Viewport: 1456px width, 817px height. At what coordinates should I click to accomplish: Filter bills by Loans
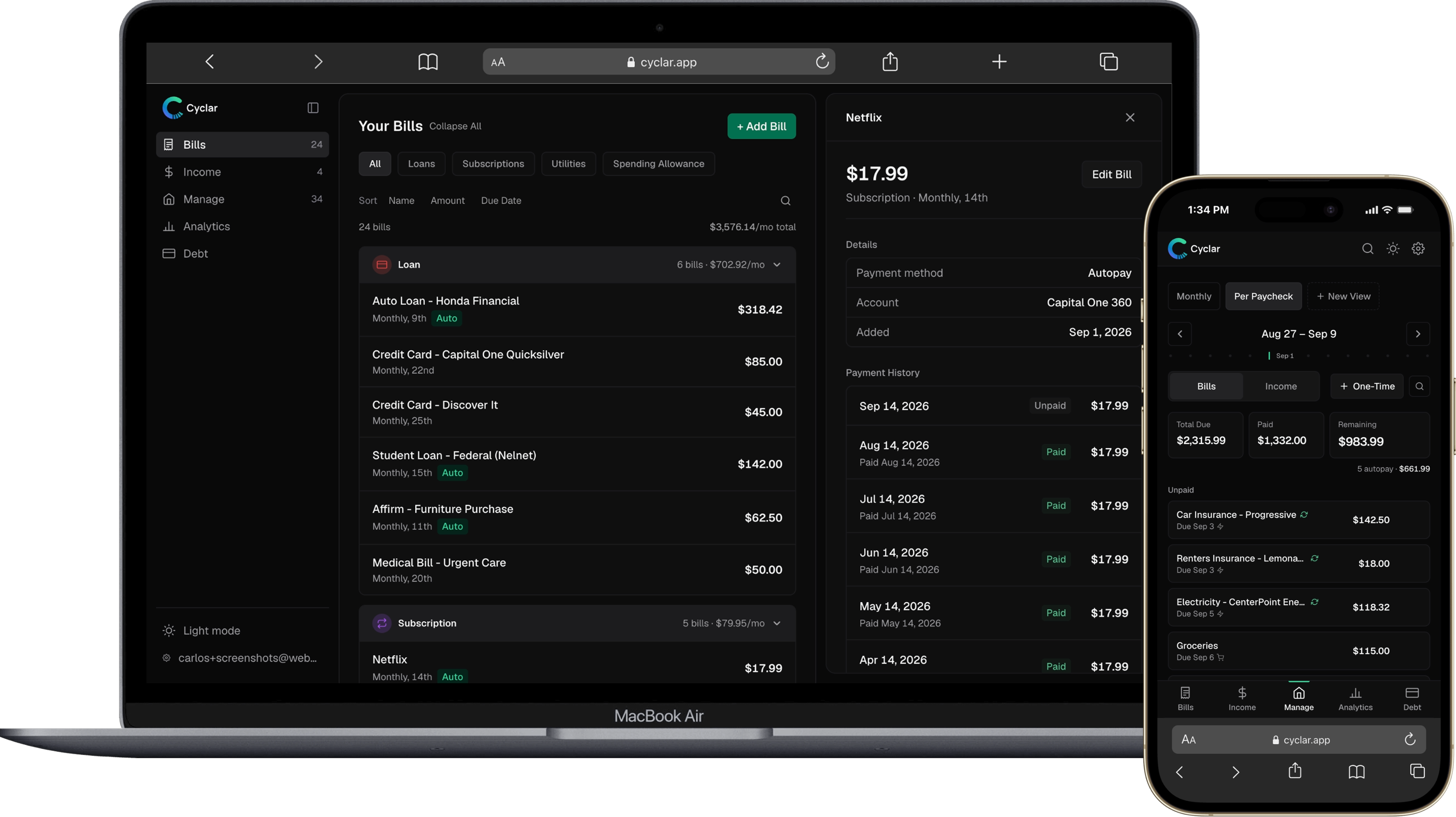421,164
